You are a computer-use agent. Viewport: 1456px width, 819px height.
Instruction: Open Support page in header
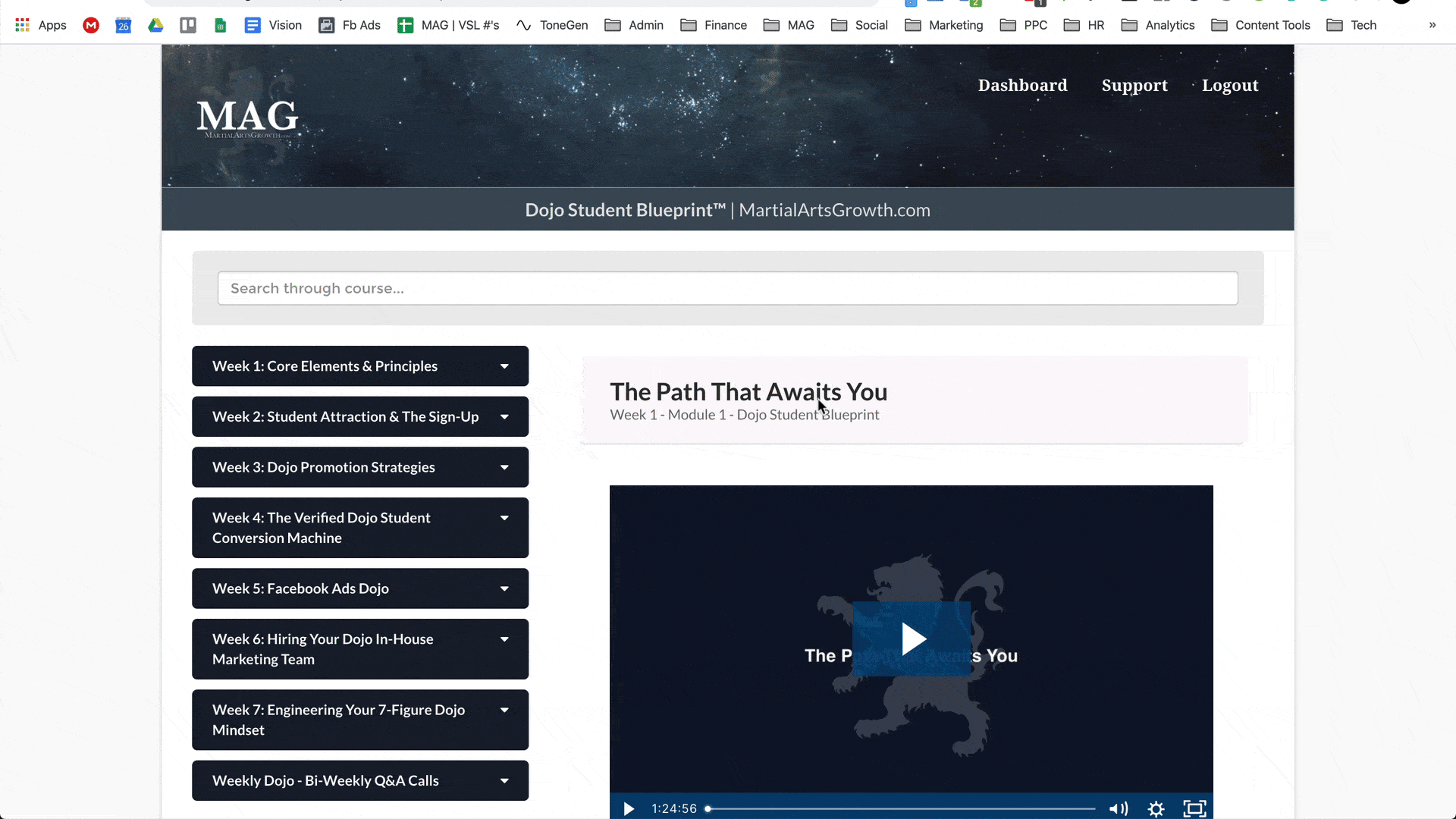(x=1134, y=86)
